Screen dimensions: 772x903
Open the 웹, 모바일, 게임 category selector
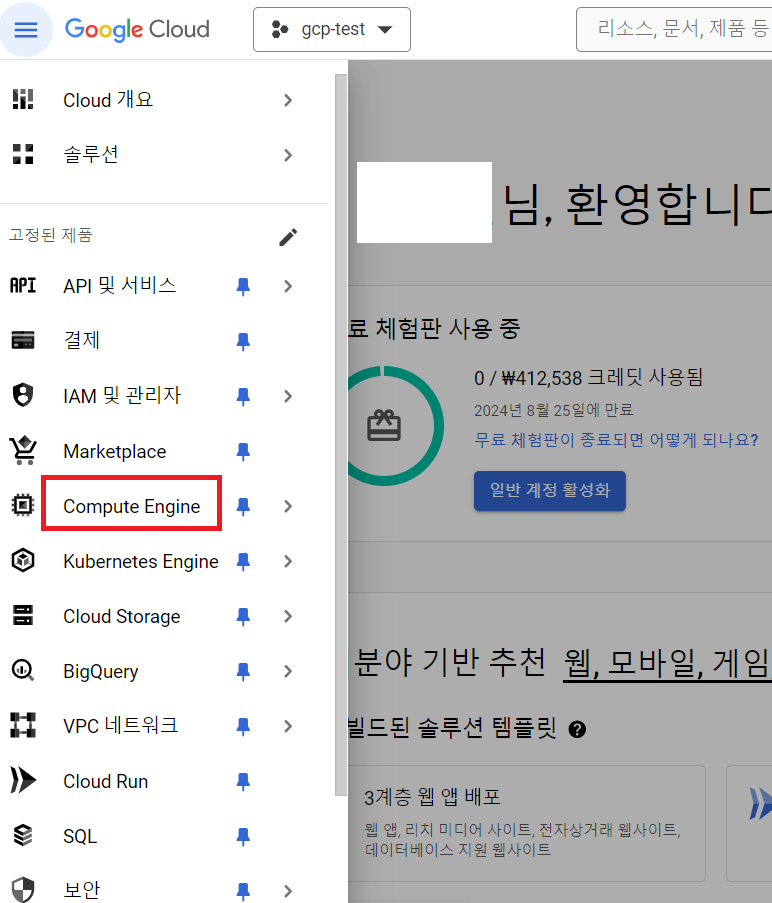[x=667, y=663]
